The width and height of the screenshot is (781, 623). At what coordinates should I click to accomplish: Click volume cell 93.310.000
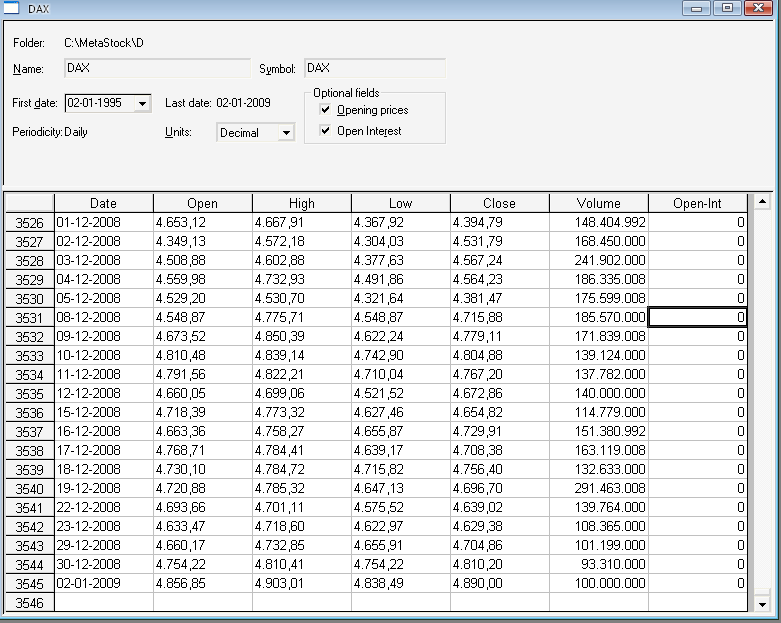click(599, 564)
